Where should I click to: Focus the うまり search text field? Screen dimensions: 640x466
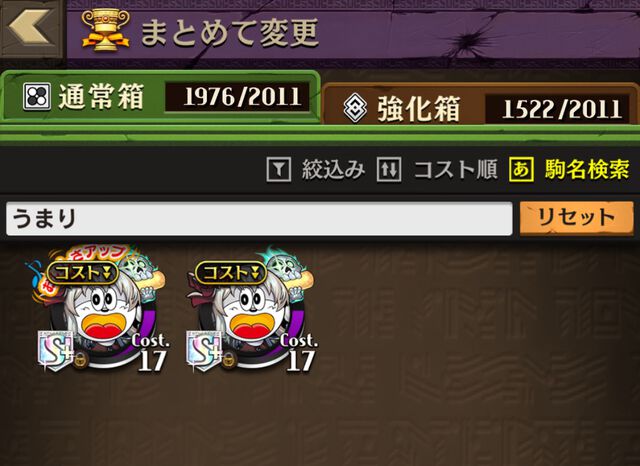pos(259,219)
